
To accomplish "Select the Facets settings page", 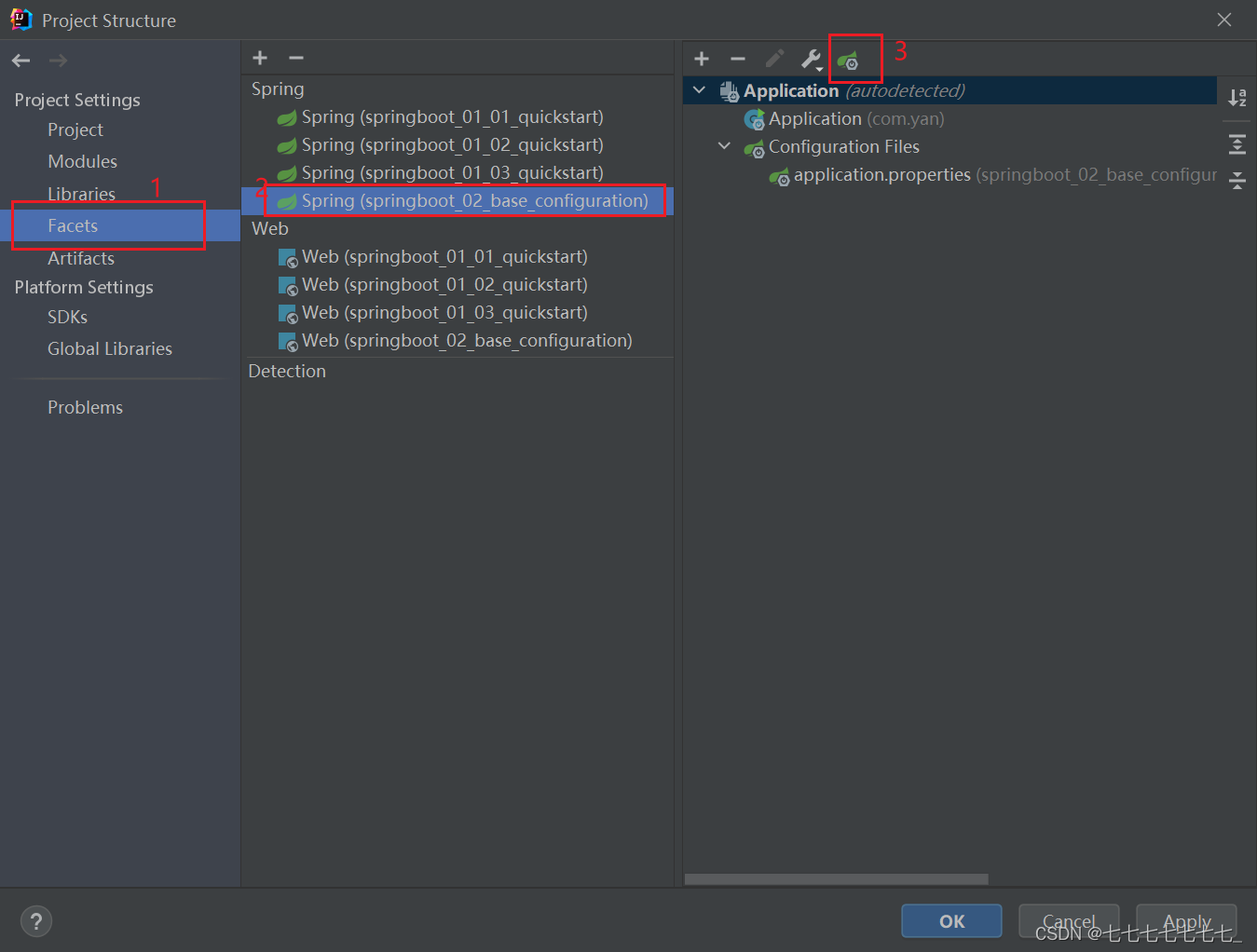I will 120,225.
